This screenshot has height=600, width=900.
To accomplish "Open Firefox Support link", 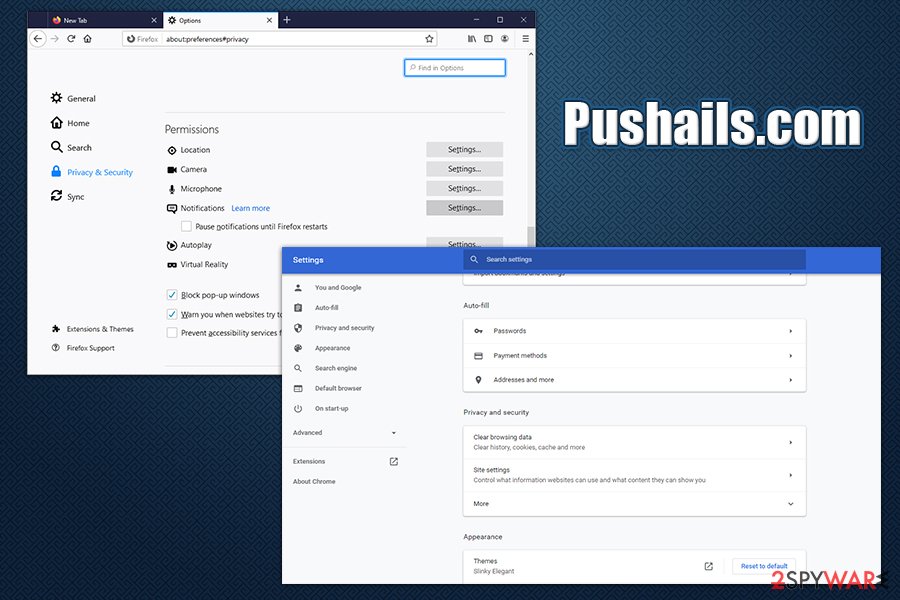I will tap(83, 348).
